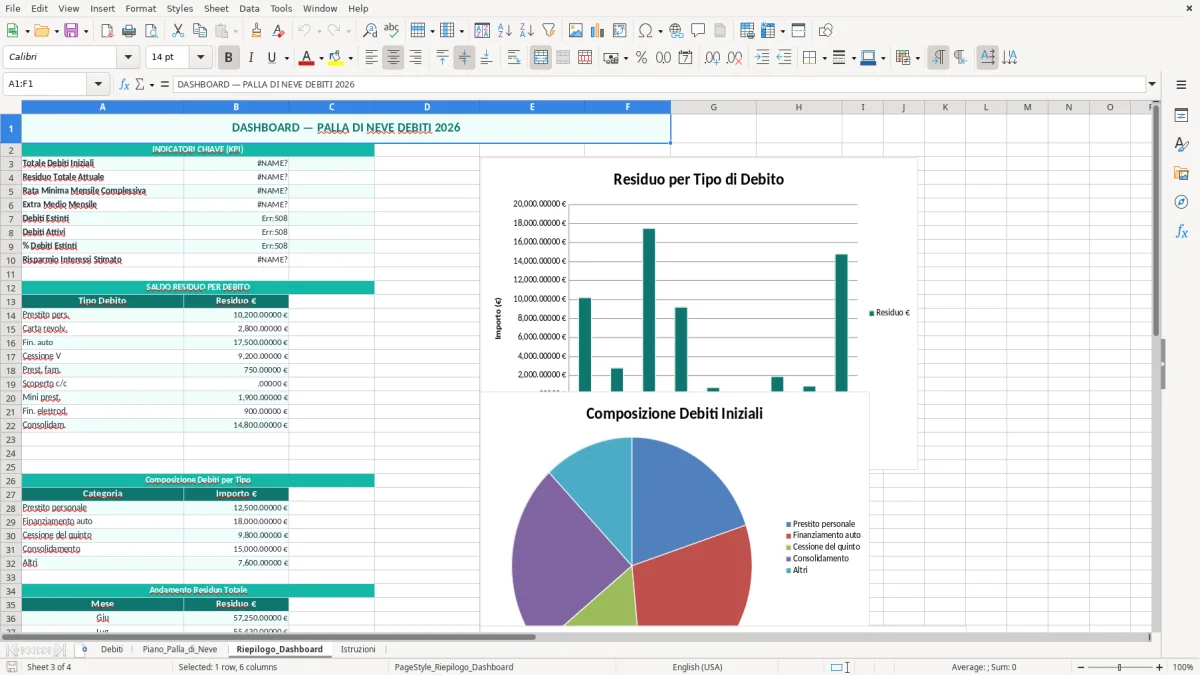
Task: Clone formatting with paintbrush icon
Action: point(256,31)
